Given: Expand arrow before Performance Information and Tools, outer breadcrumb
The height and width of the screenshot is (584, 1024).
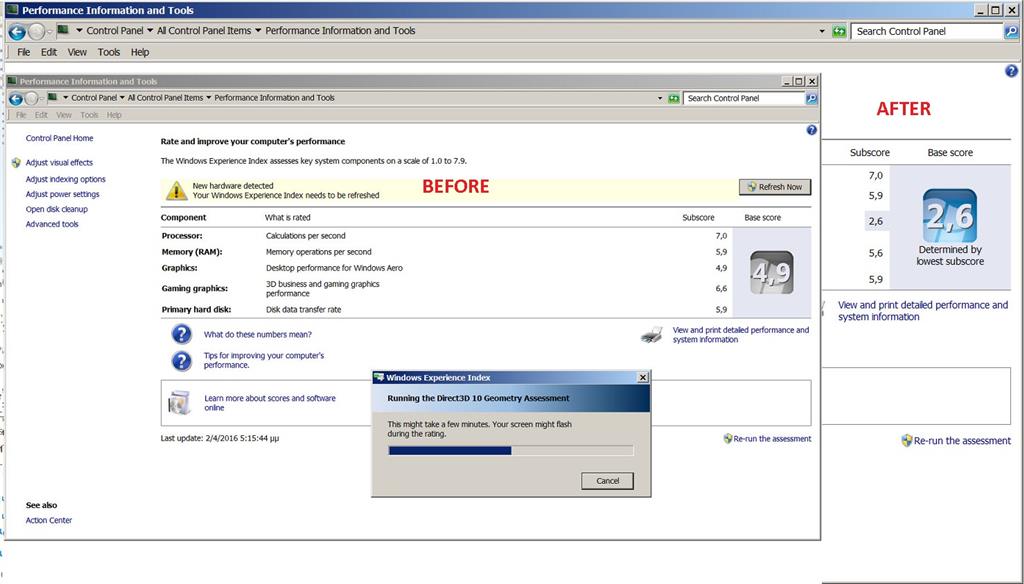Looking at the screenshot, I should 258,31.
